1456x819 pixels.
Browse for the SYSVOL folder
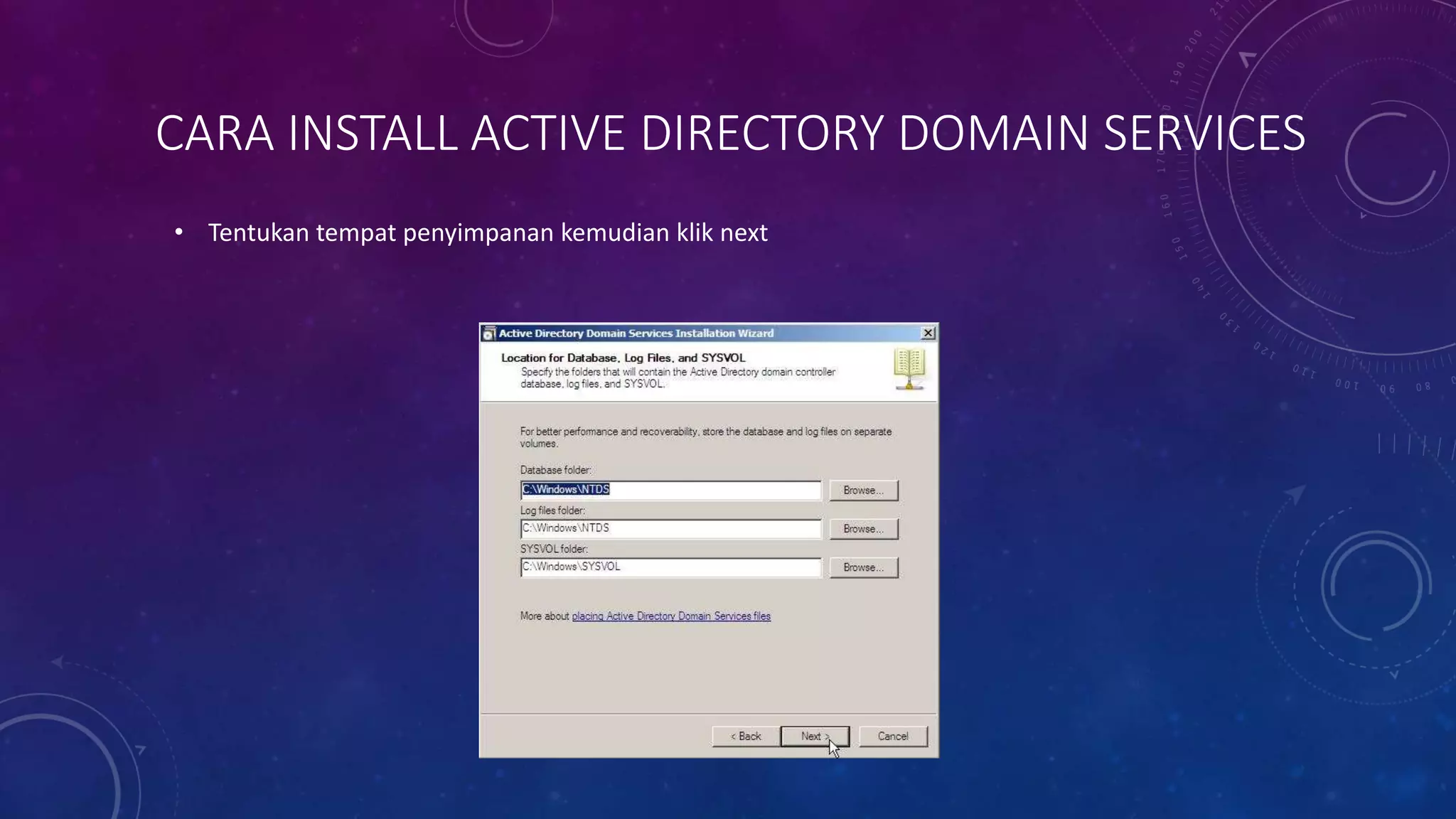click(863, 567)
